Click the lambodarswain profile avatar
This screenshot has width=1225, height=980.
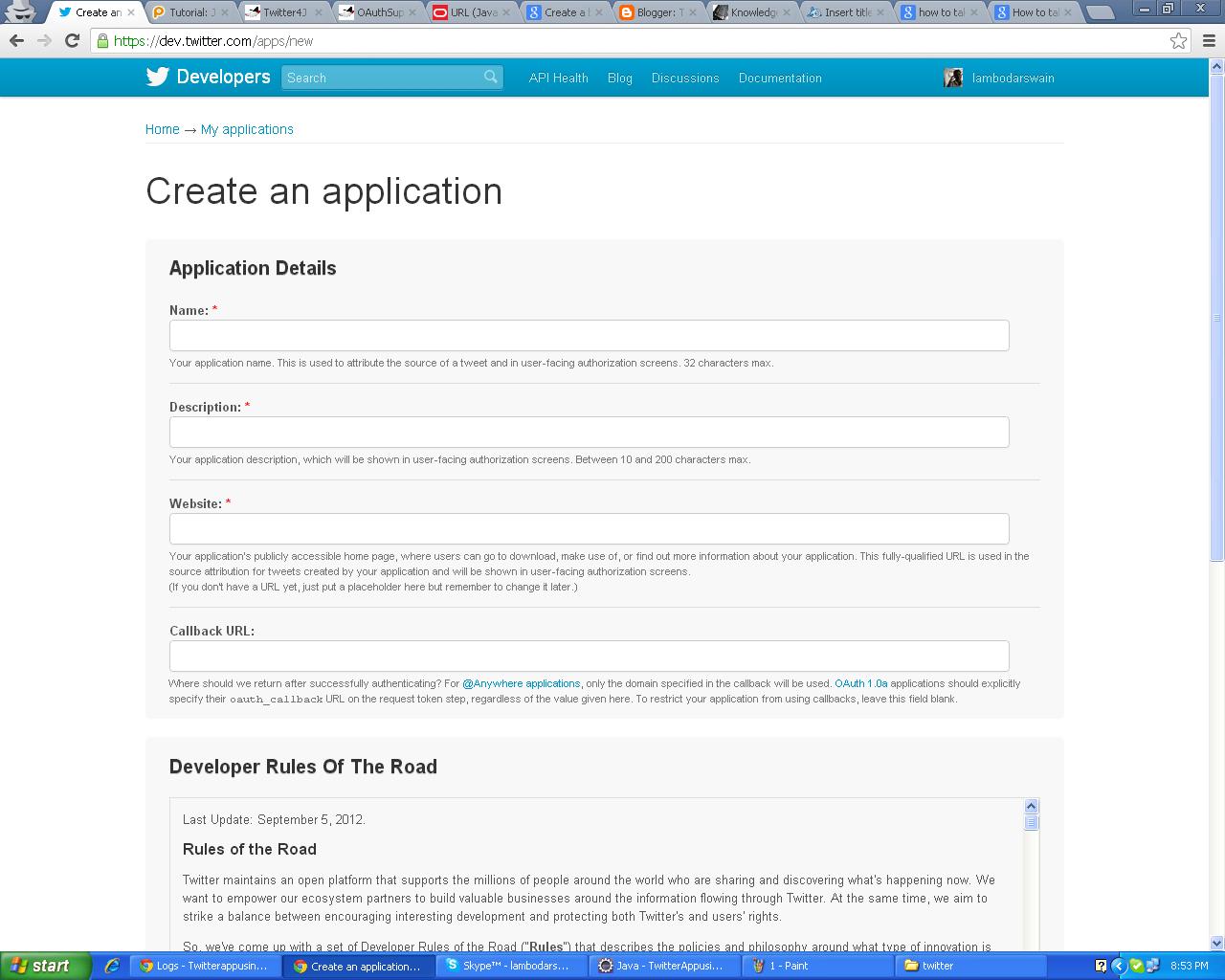(x=953, y=78)
